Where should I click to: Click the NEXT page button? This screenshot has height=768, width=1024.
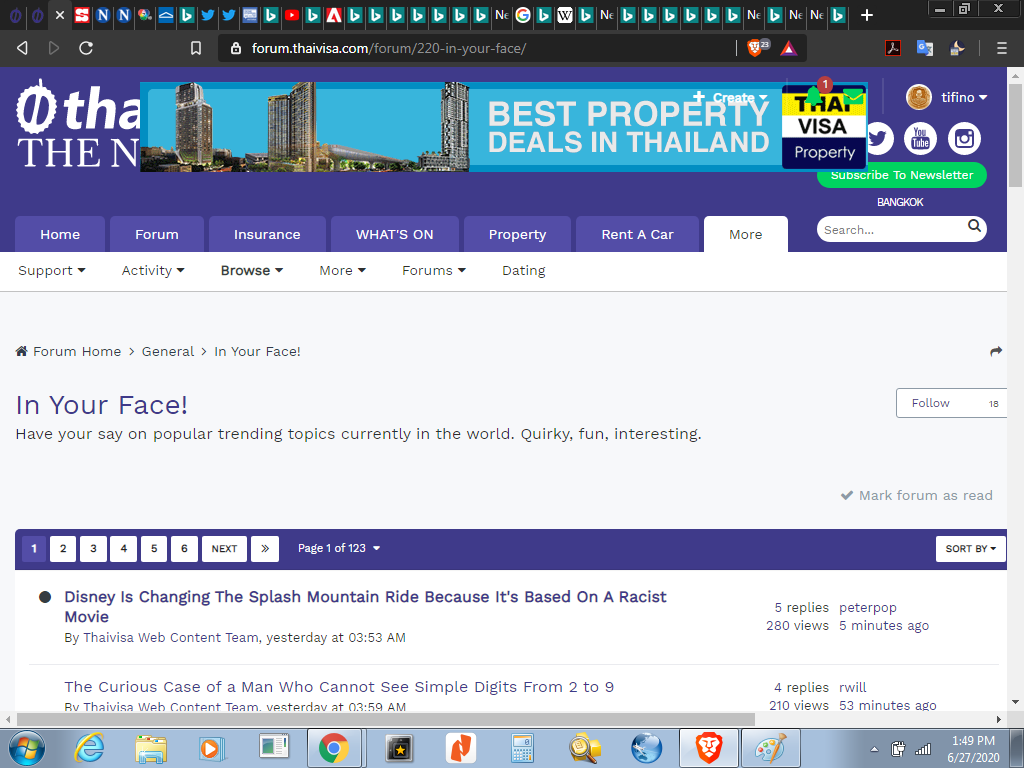pyautogui.click(x=224, y=549)
